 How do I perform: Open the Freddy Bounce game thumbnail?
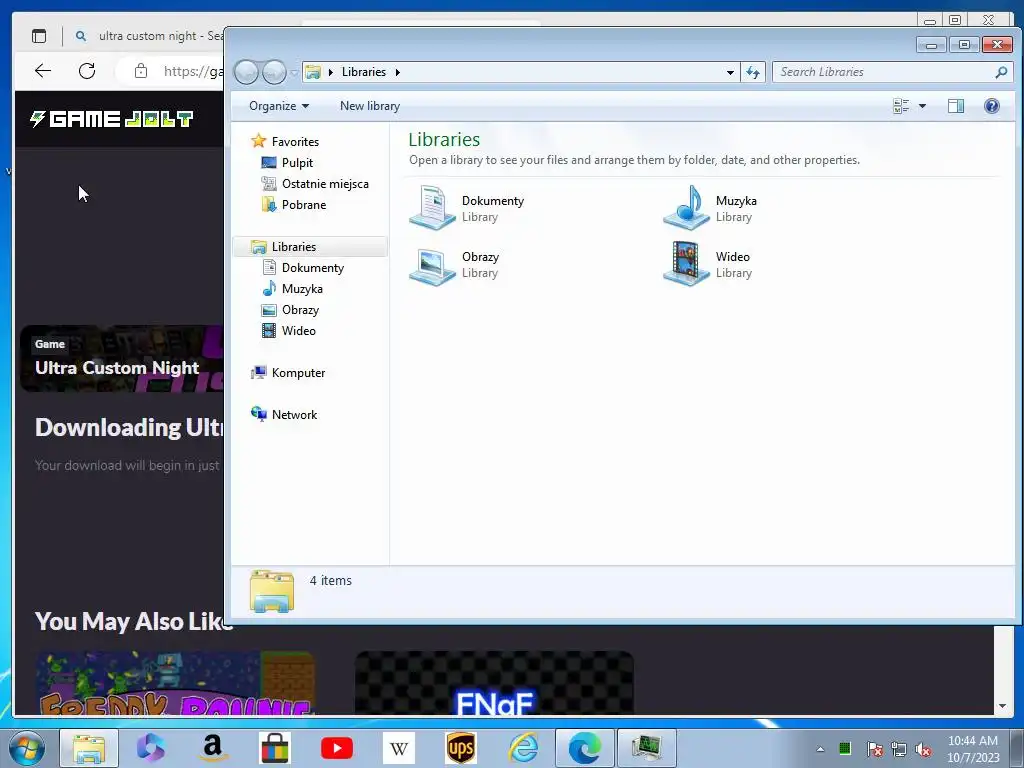pos(175,682)
